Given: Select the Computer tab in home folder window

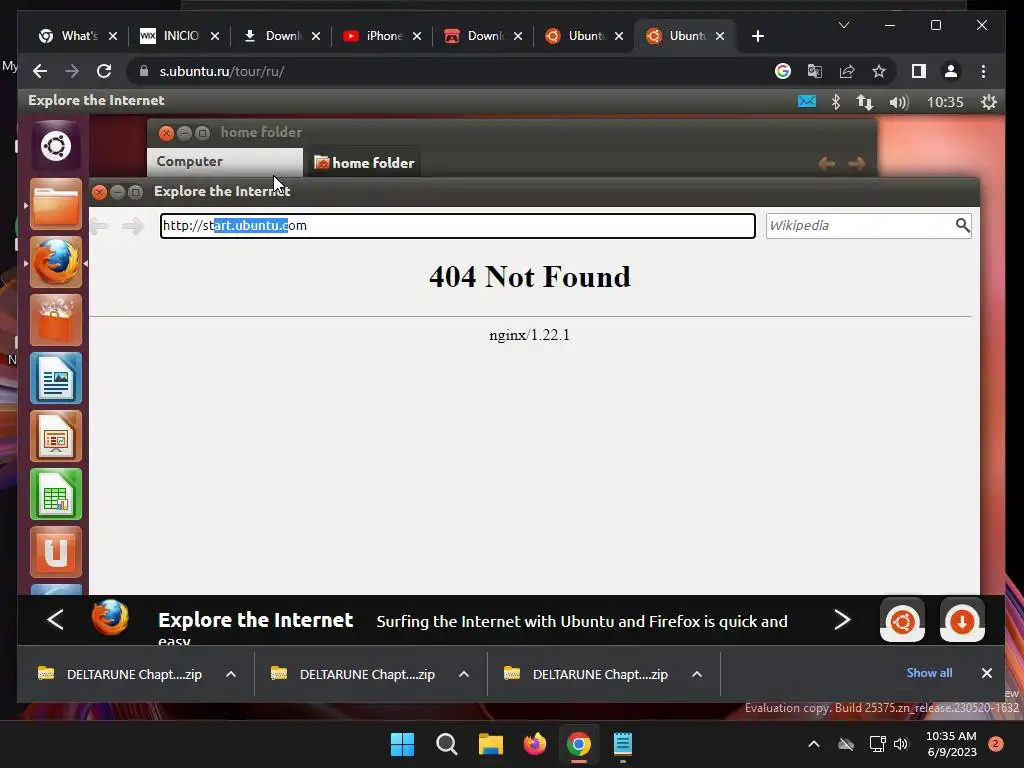Looking at the screenshot, I should tap(225, 162).
